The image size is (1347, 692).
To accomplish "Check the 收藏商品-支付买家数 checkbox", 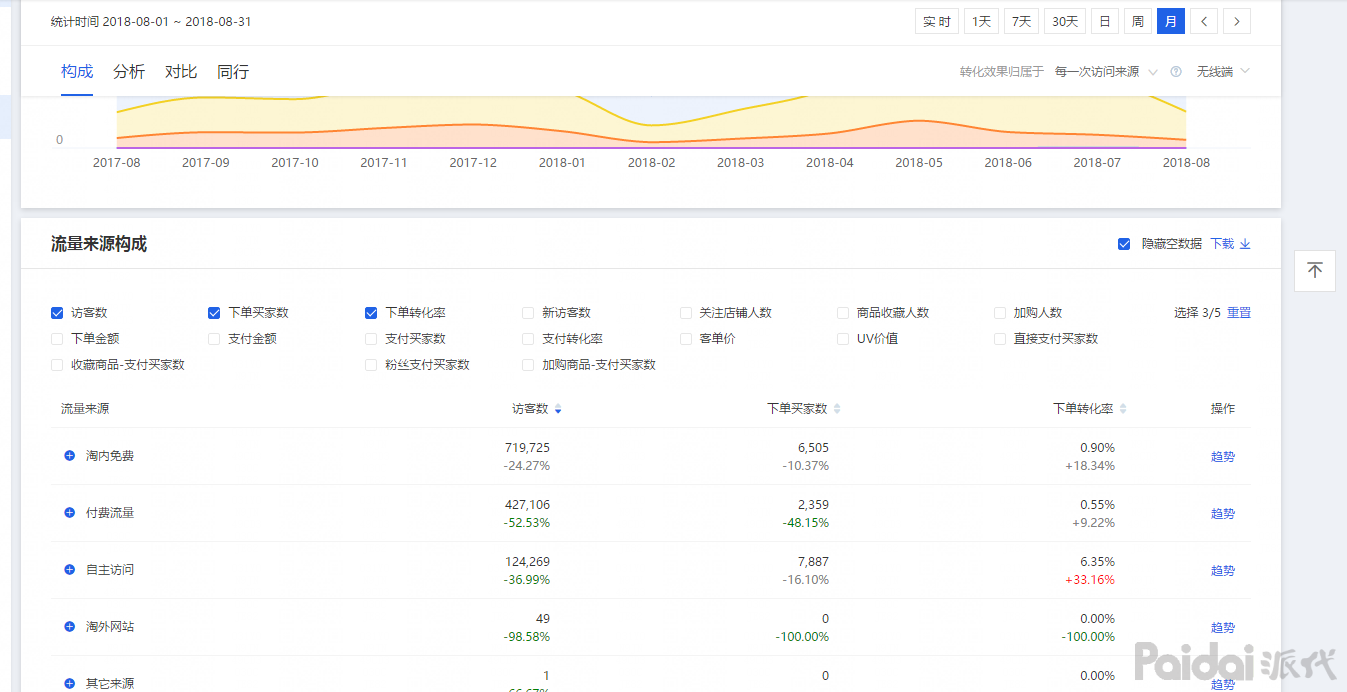I will point(57,365).
